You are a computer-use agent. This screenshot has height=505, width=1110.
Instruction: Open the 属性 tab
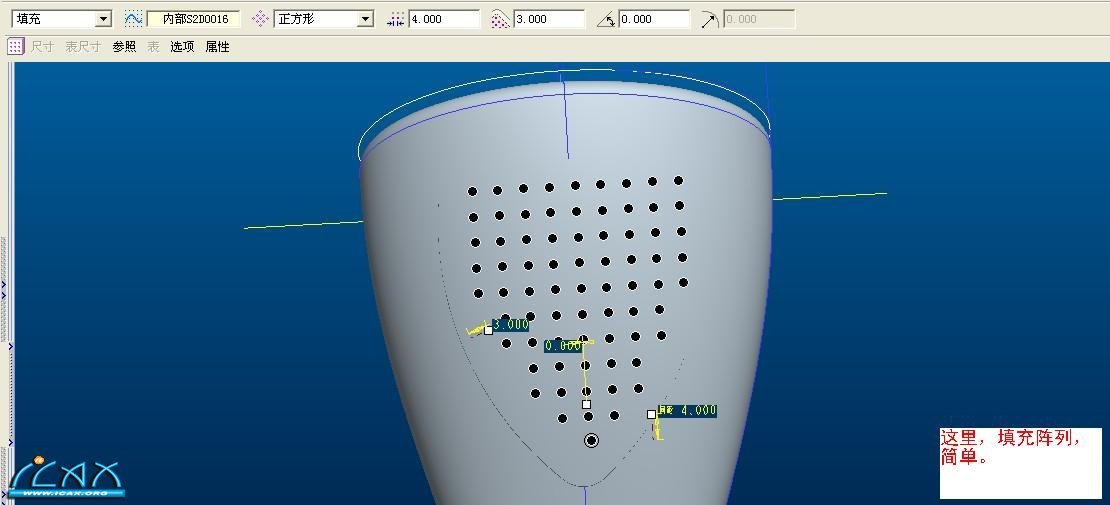(x=217, y=47)
